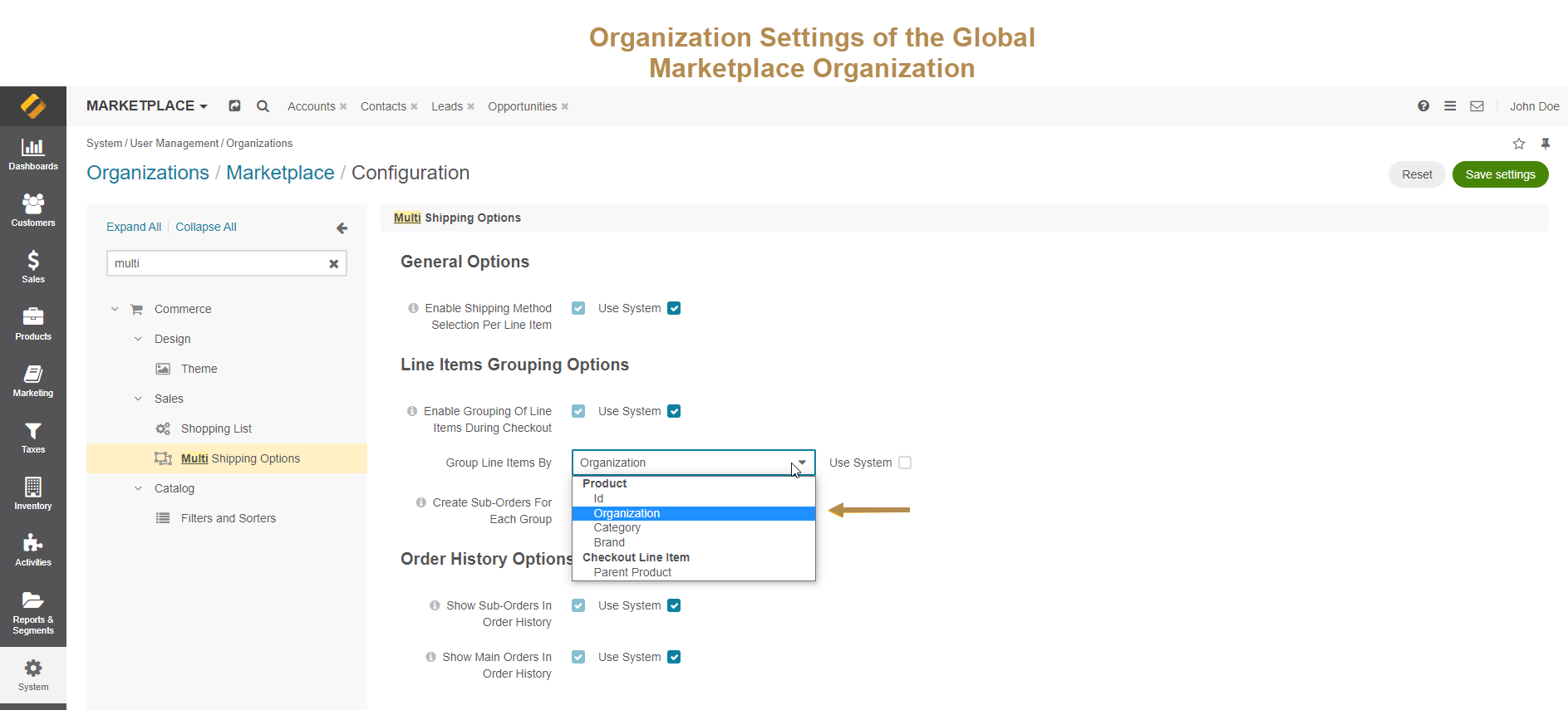This screenshot has height=710, width=1568.
Task: Open the hamburger history menu icon
Action: [1450, 106]
